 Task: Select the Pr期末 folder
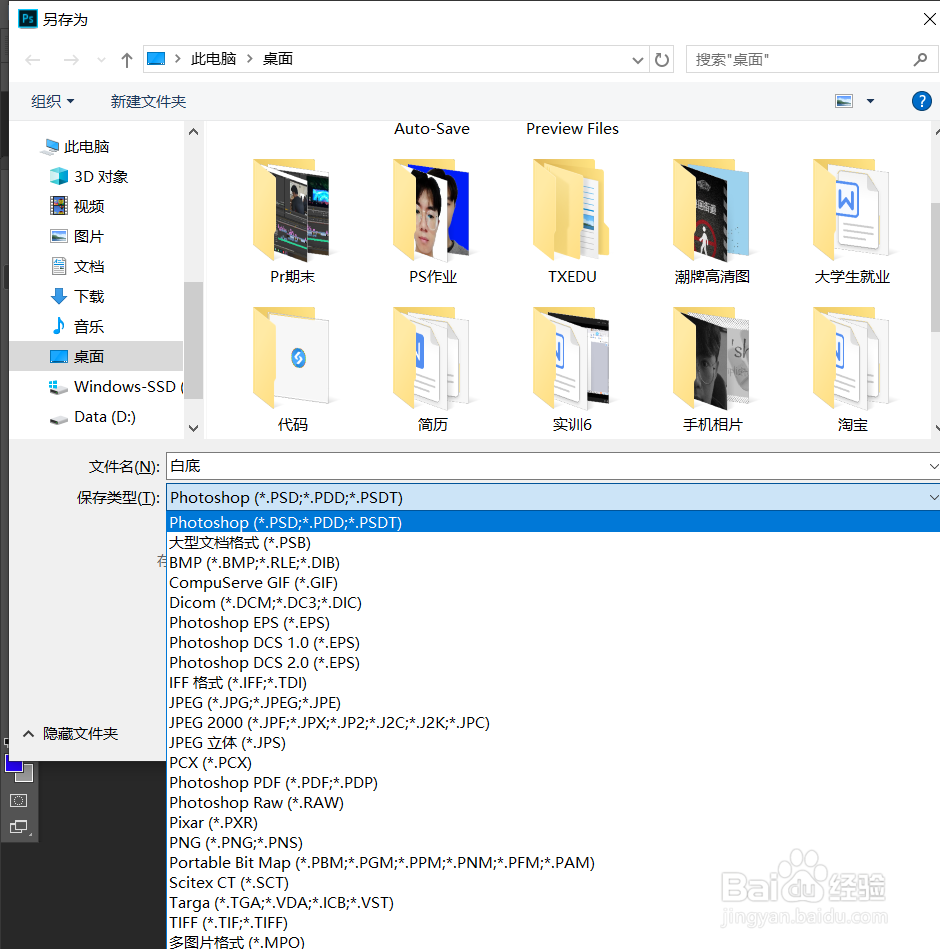click(x=292, y=222)
